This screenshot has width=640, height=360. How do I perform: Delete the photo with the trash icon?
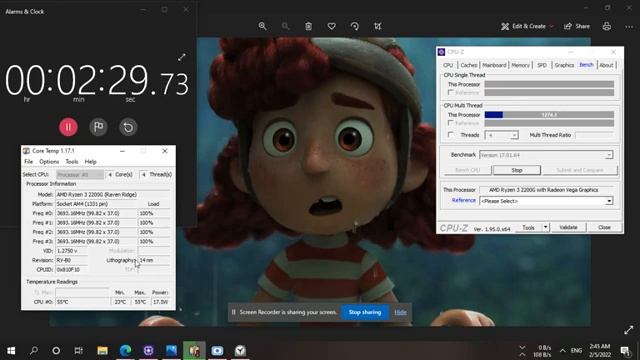309,26
